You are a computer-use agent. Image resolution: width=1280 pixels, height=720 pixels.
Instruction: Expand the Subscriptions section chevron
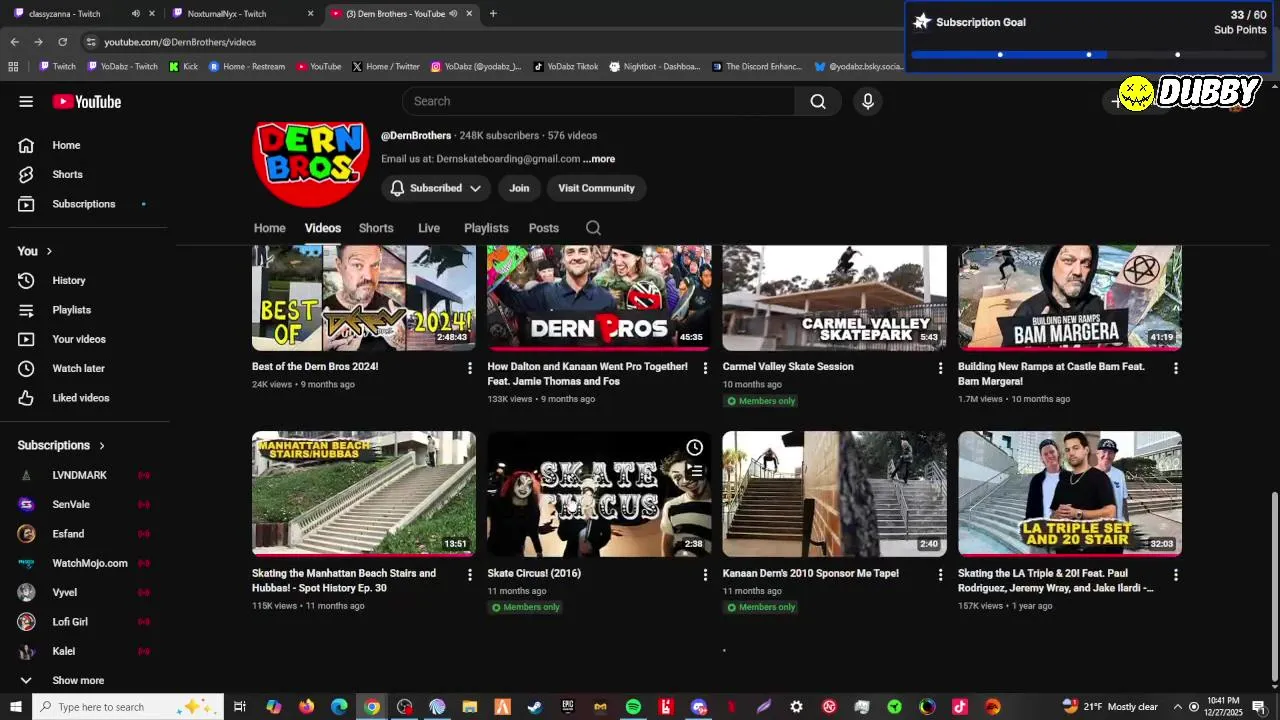pyautogui.click(x=102, y=446)
